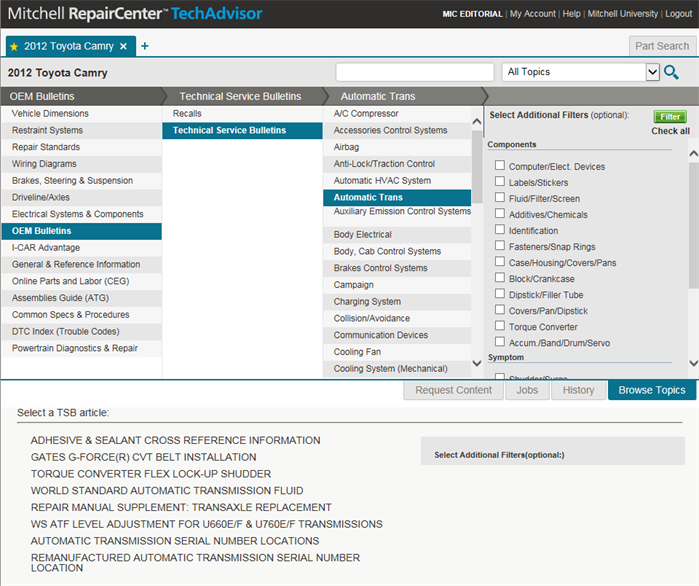Click the Technical Service Bulletins breadcrumb

pos(240,96)
